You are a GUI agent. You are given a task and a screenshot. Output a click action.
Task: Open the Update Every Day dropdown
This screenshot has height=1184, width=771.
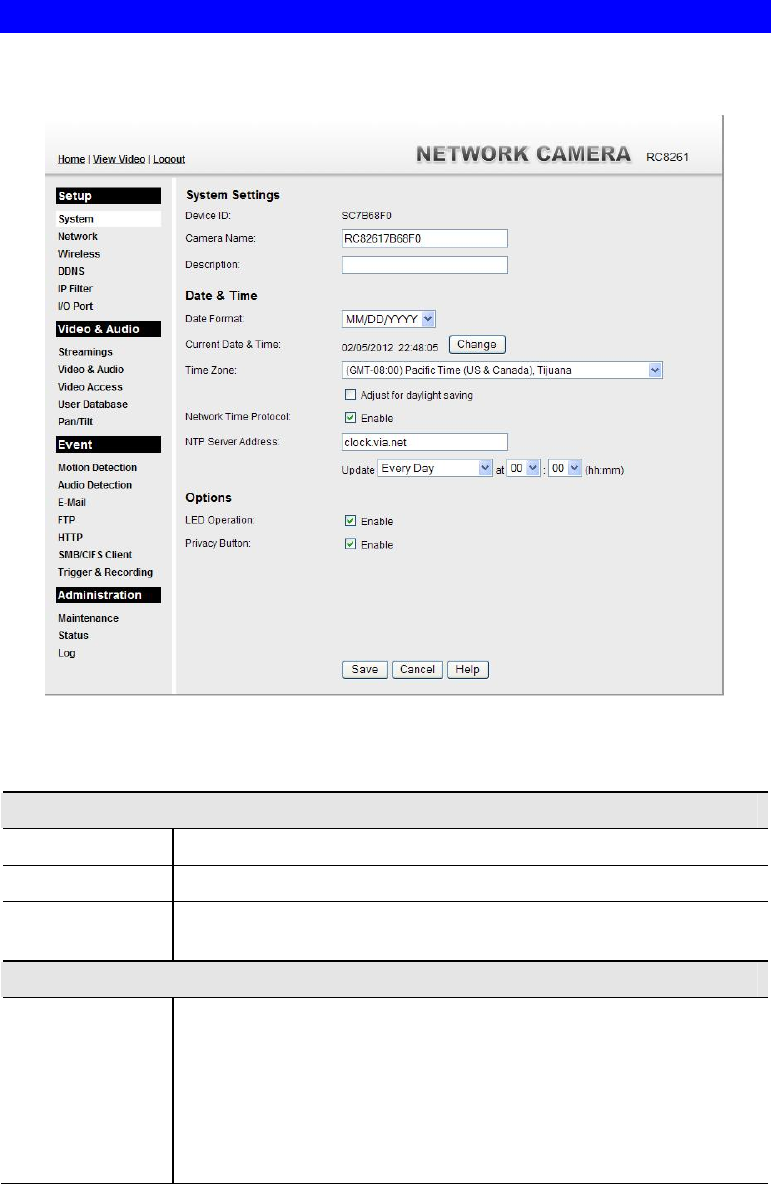tap(435, 469)
